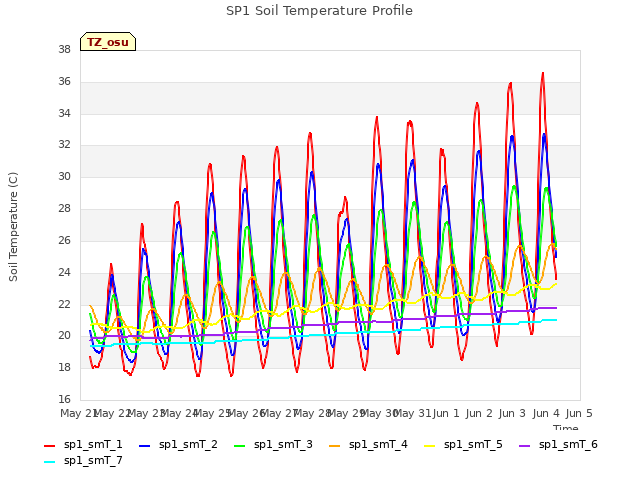
Task: Click the y-axis tick value 30
Action: 64,177
